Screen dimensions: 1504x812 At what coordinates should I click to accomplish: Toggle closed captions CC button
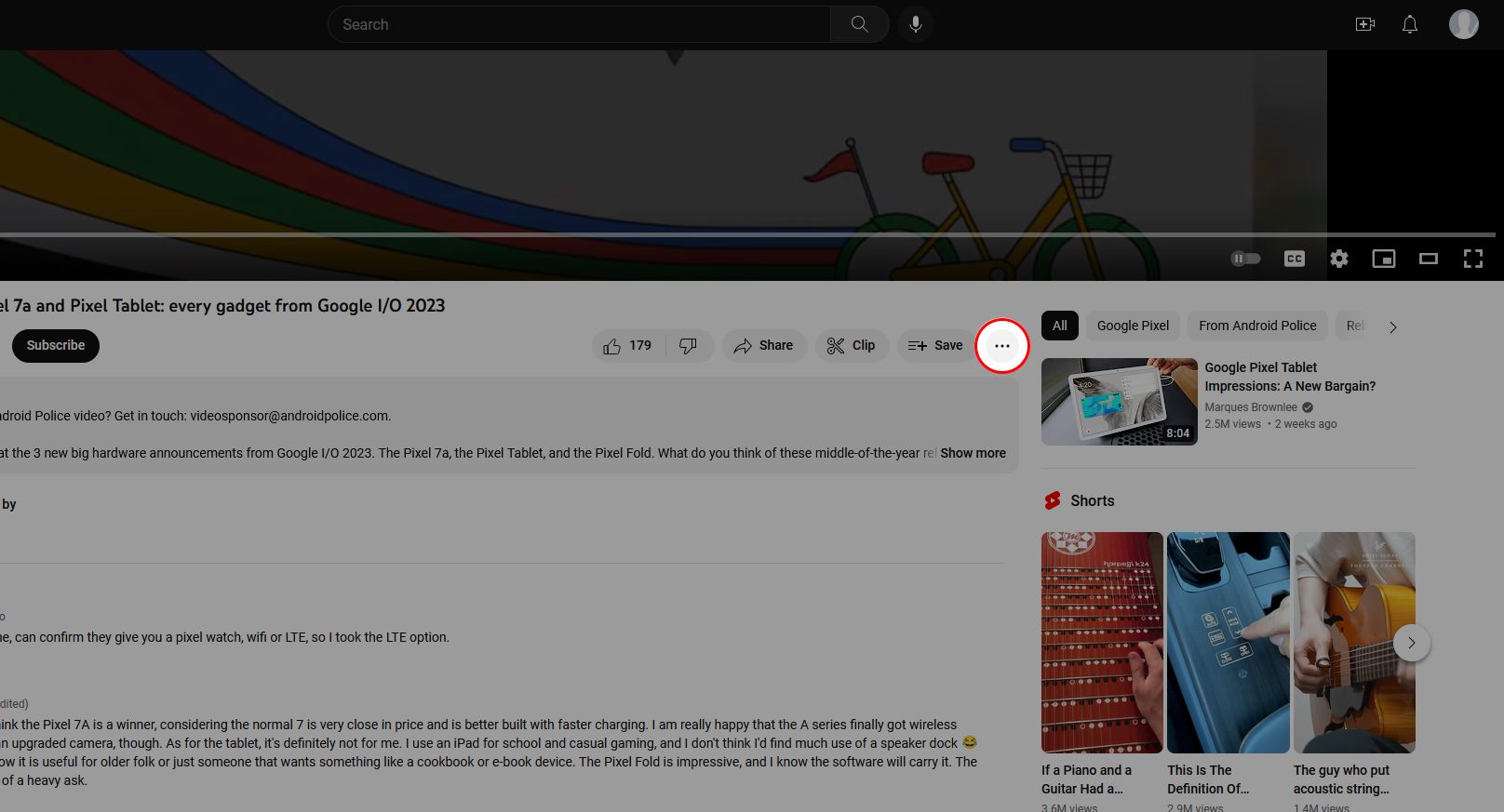tap(1295, 259)
